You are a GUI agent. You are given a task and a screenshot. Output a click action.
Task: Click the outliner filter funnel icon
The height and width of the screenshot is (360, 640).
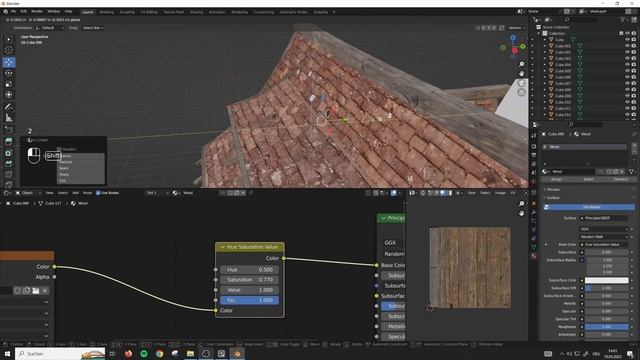(623, 19)
